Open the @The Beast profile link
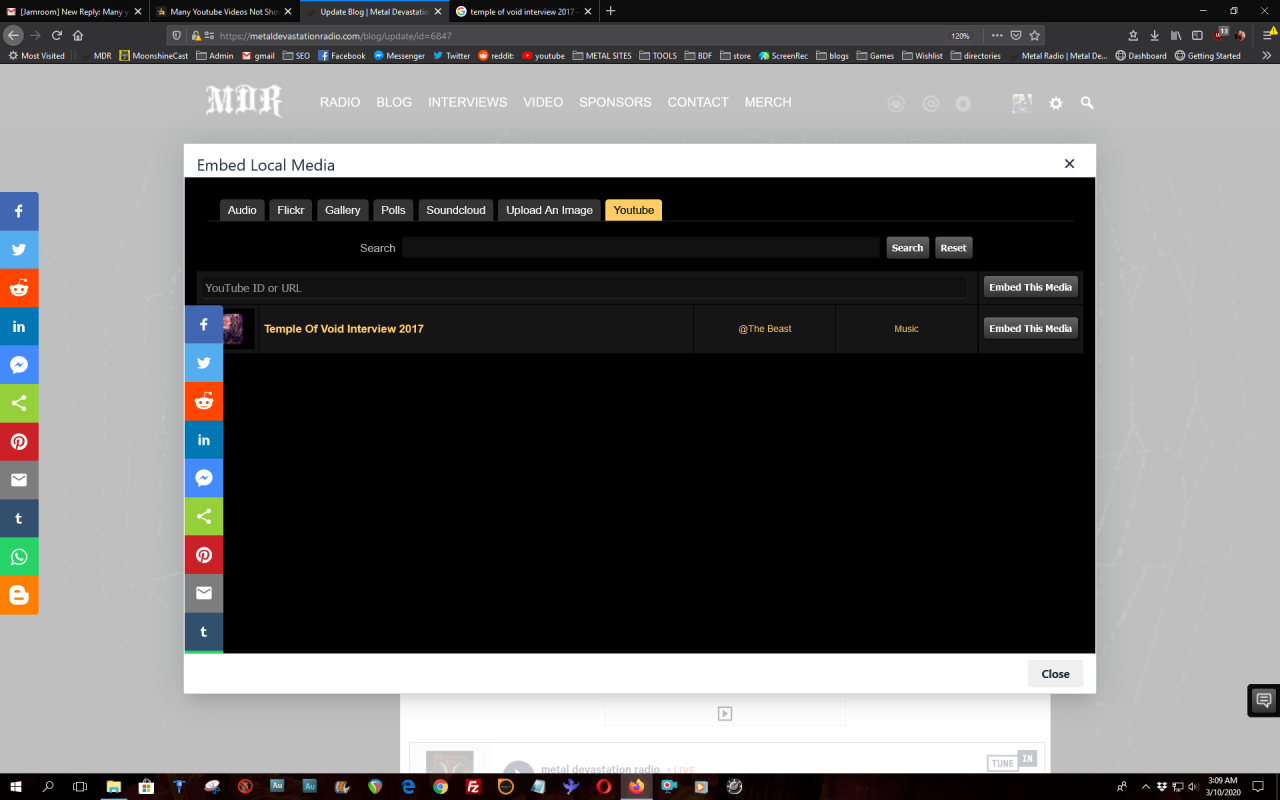 [x=765, y=329]
